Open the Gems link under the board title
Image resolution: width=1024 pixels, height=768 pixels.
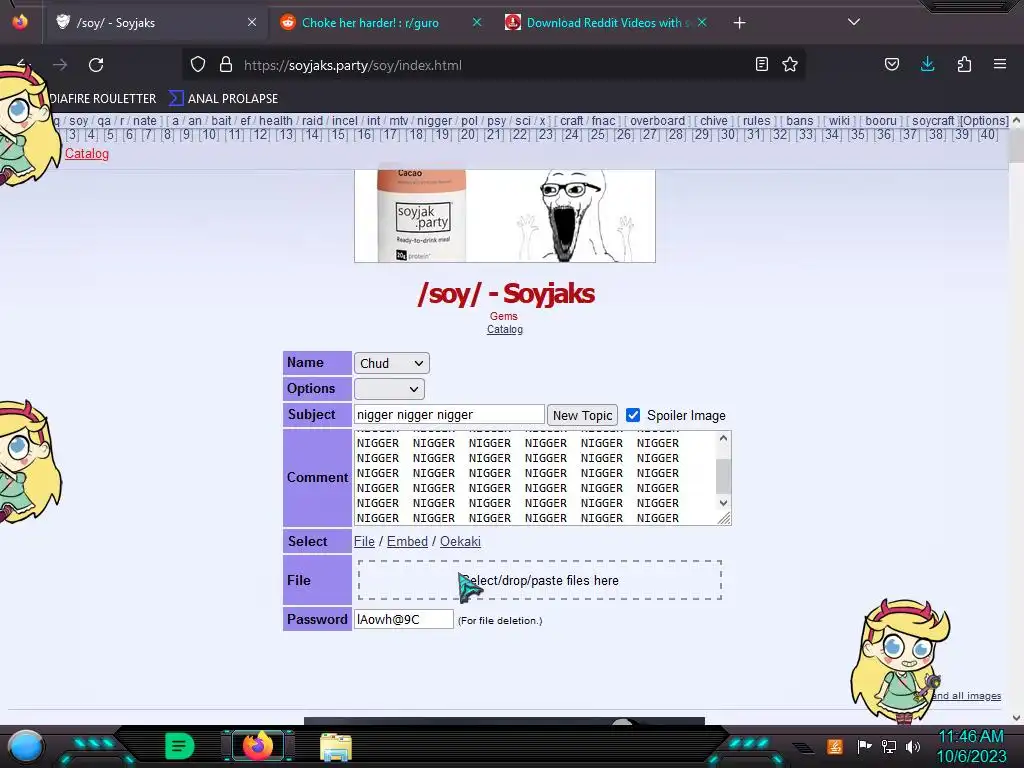pyautogui.click(x=504, y=316)
